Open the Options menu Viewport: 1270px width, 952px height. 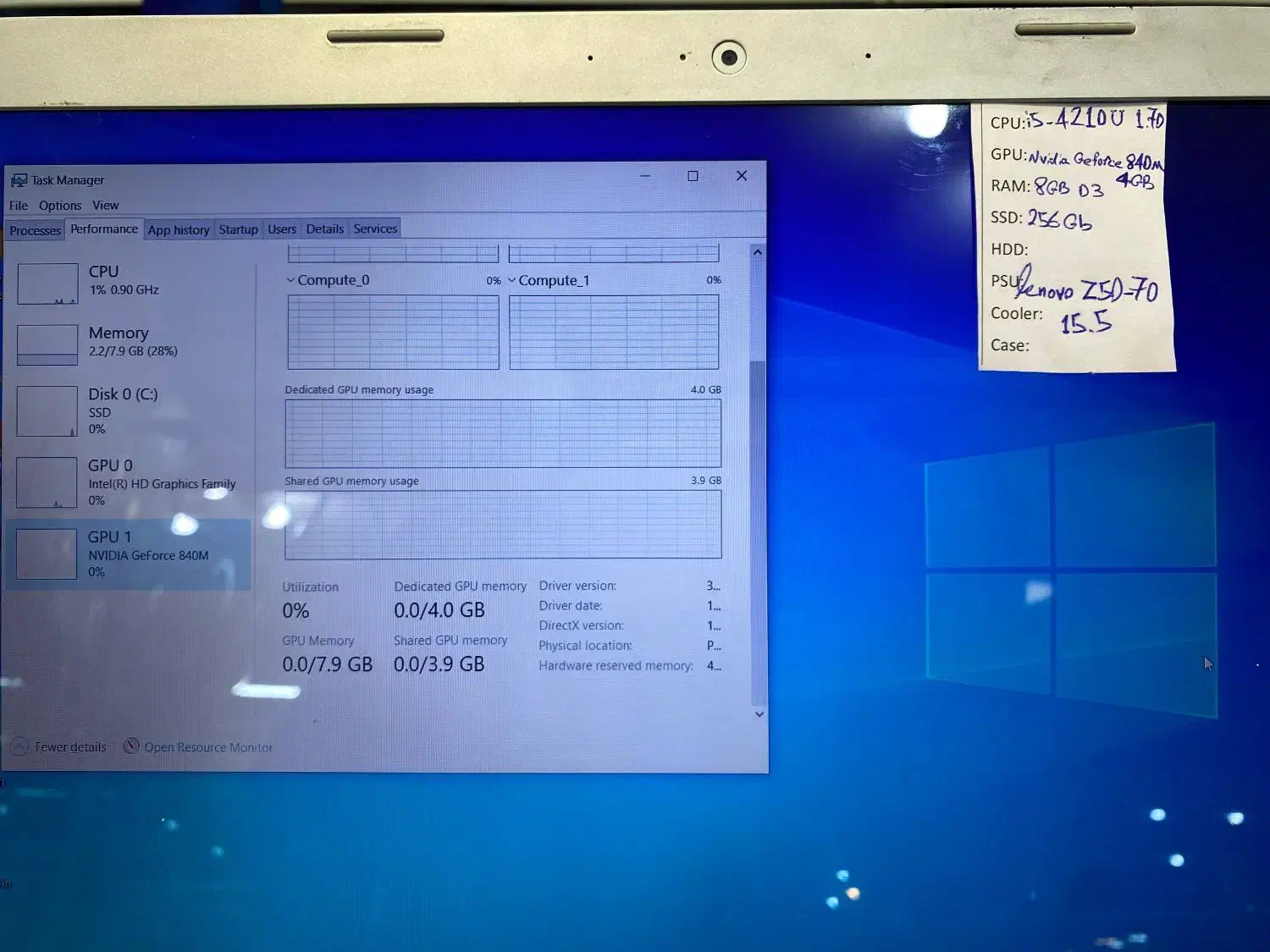click(x=60, y=206)
